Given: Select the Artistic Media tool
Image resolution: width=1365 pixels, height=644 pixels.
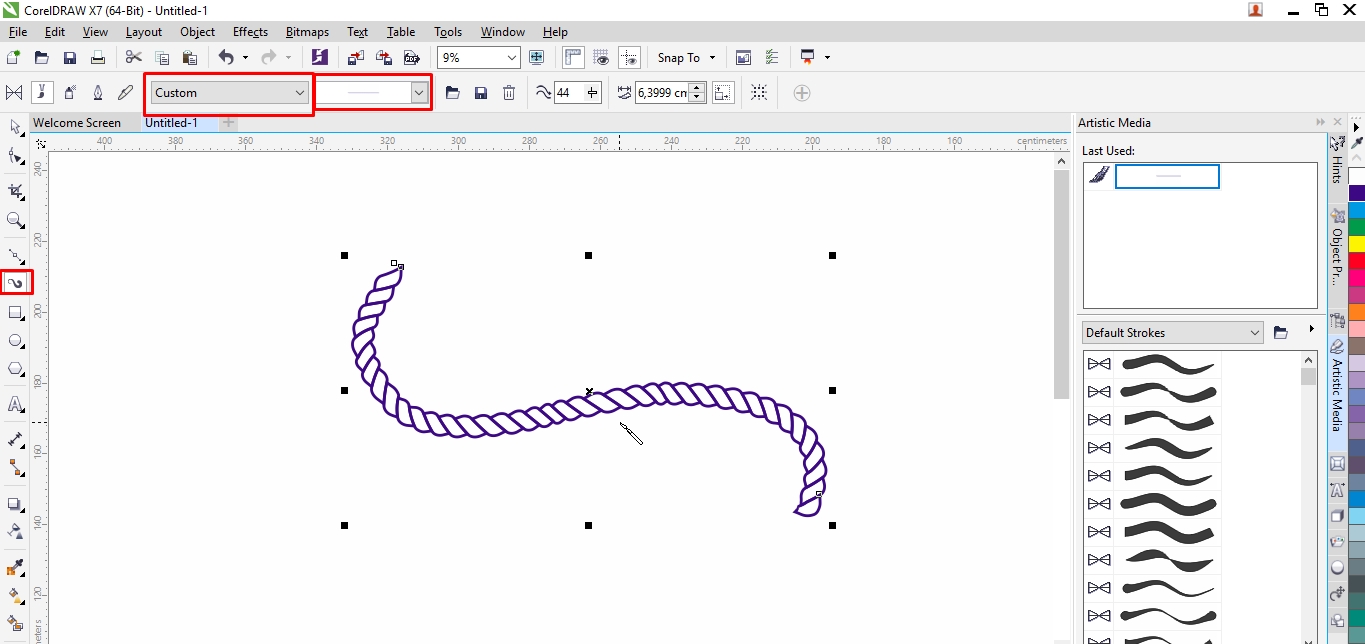Looking at the screenshot, I should coord(15,283).
